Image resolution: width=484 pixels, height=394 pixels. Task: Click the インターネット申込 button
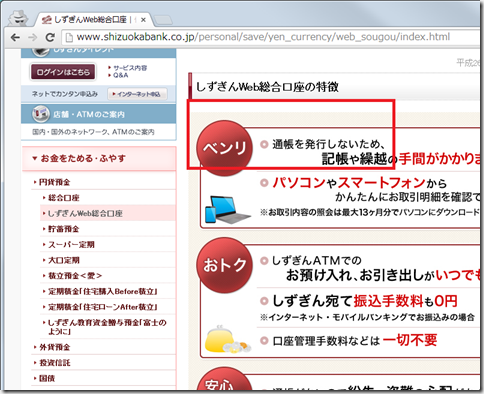[x=137, y=94]
